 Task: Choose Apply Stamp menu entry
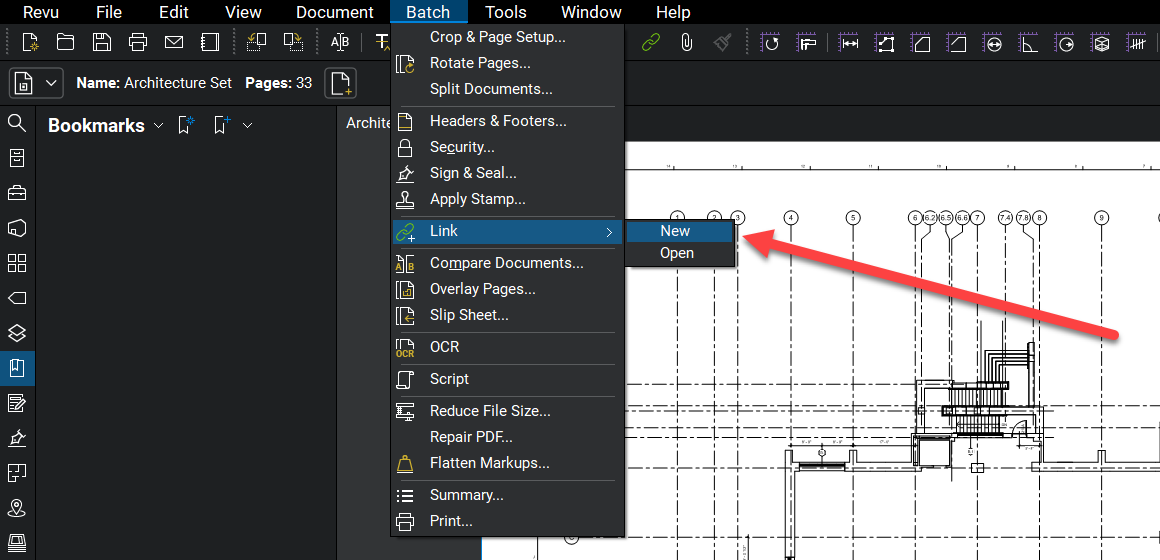click(508, 199)
